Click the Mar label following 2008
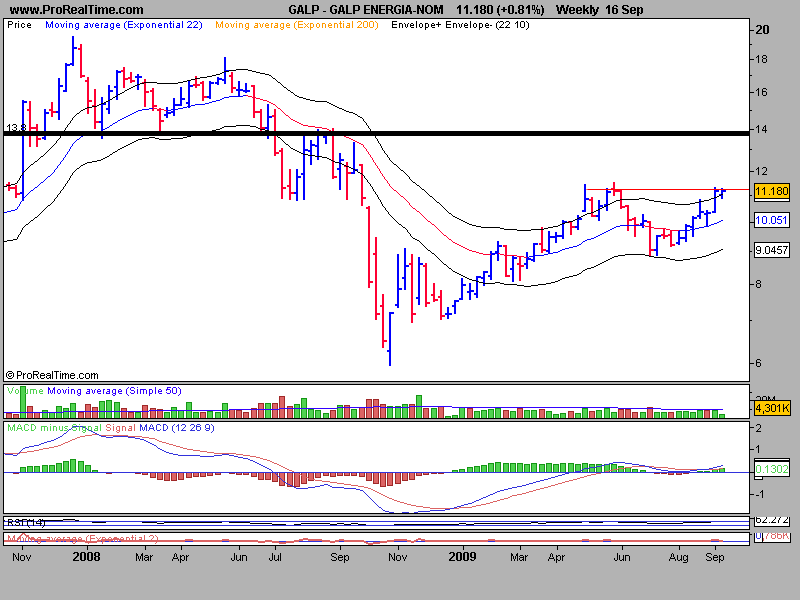This screenshot has height=600, width=800. click(144, 557)
